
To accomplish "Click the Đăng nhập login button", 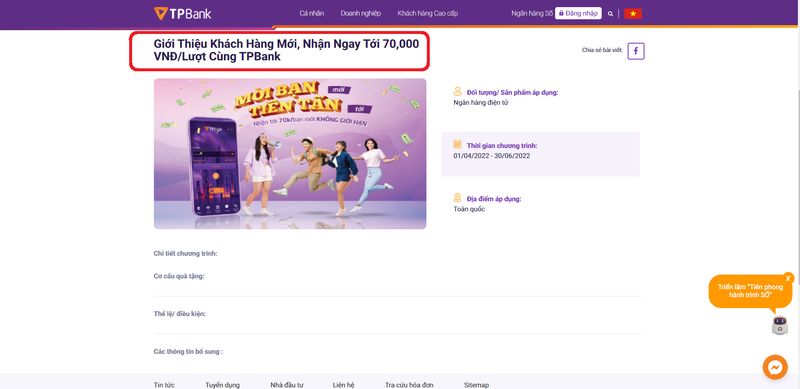I will (x=578, y=14).
